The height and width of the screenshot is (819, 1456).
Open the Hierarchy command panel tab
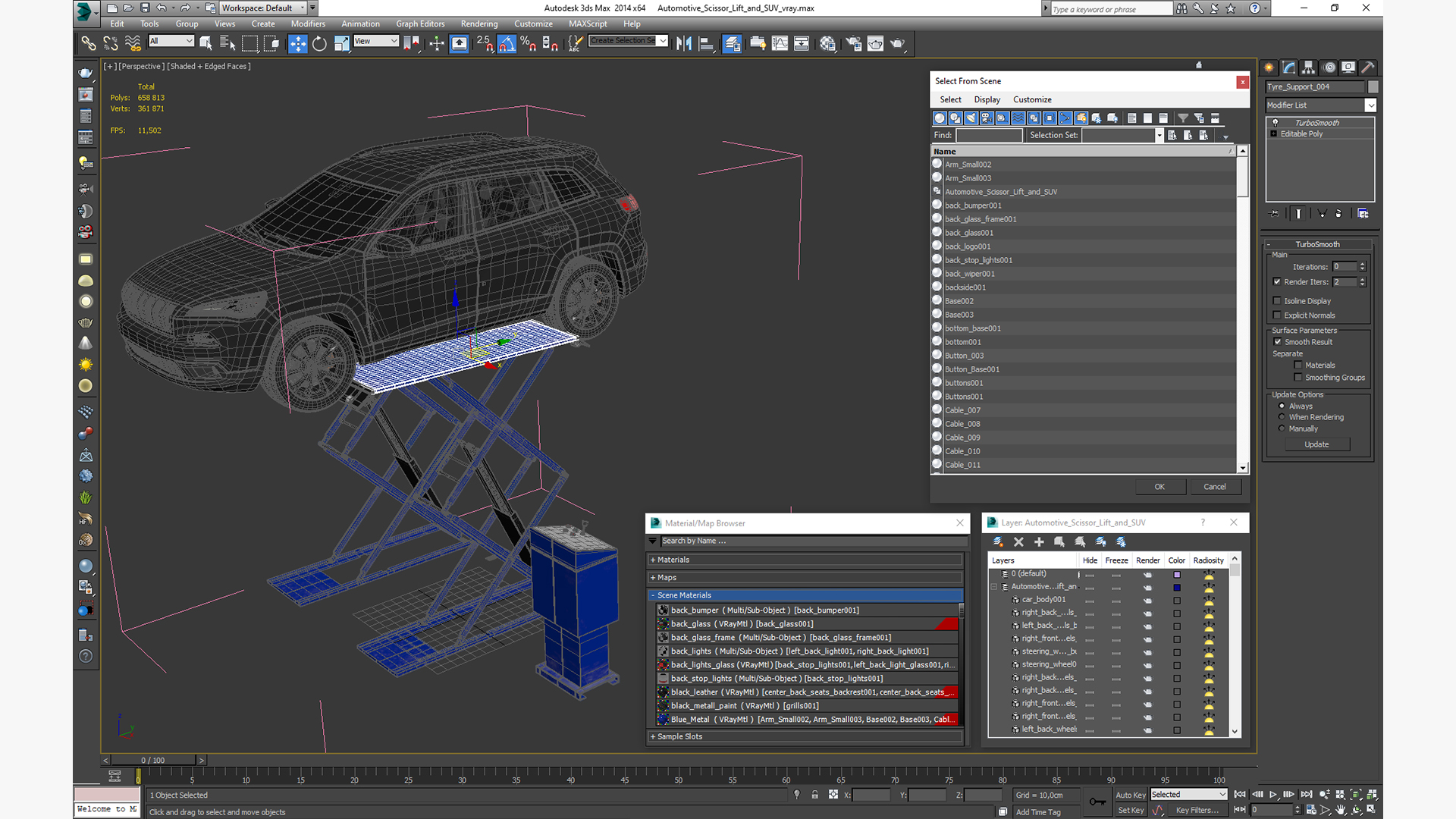coord(1309,67)
